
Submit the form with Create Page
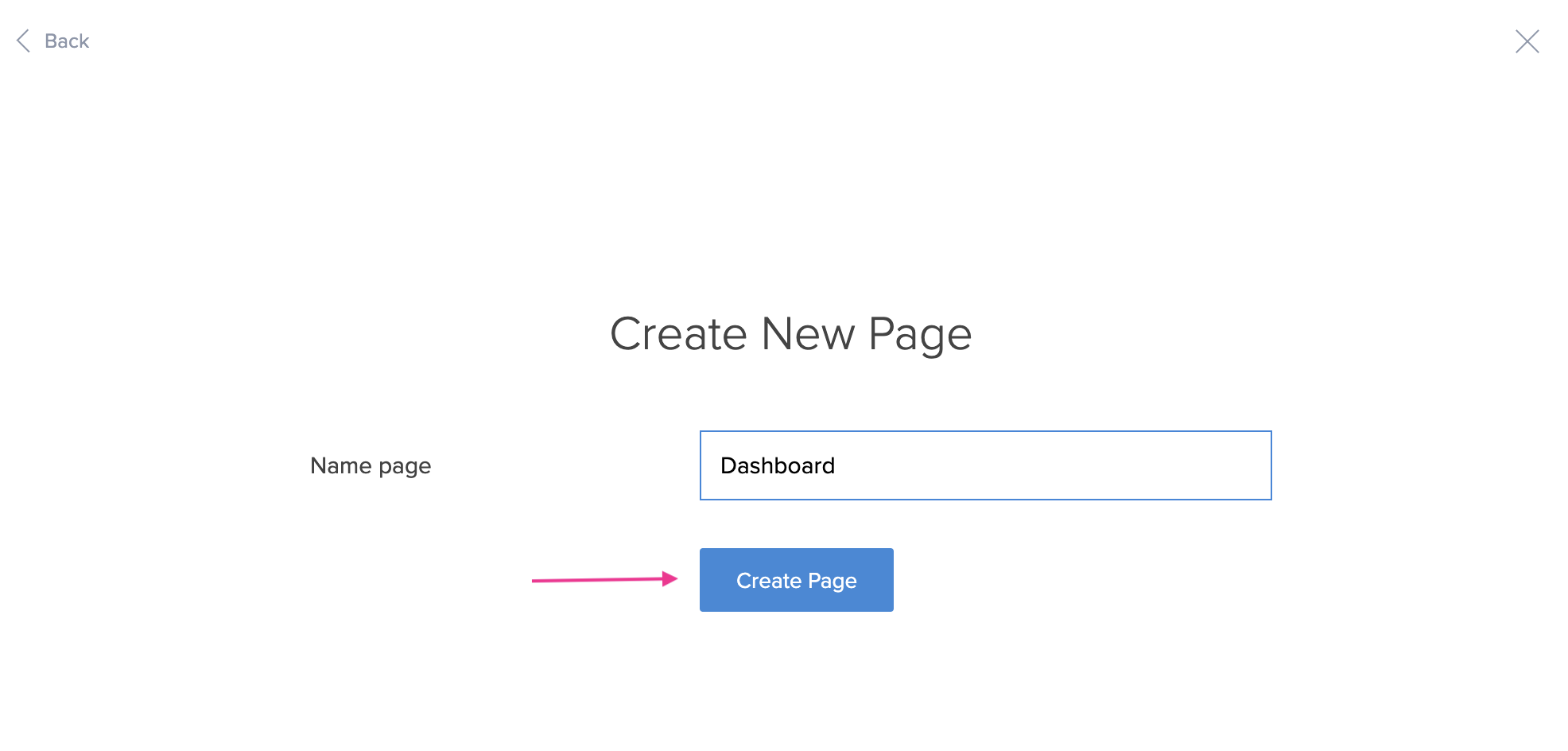coord(796,580)
